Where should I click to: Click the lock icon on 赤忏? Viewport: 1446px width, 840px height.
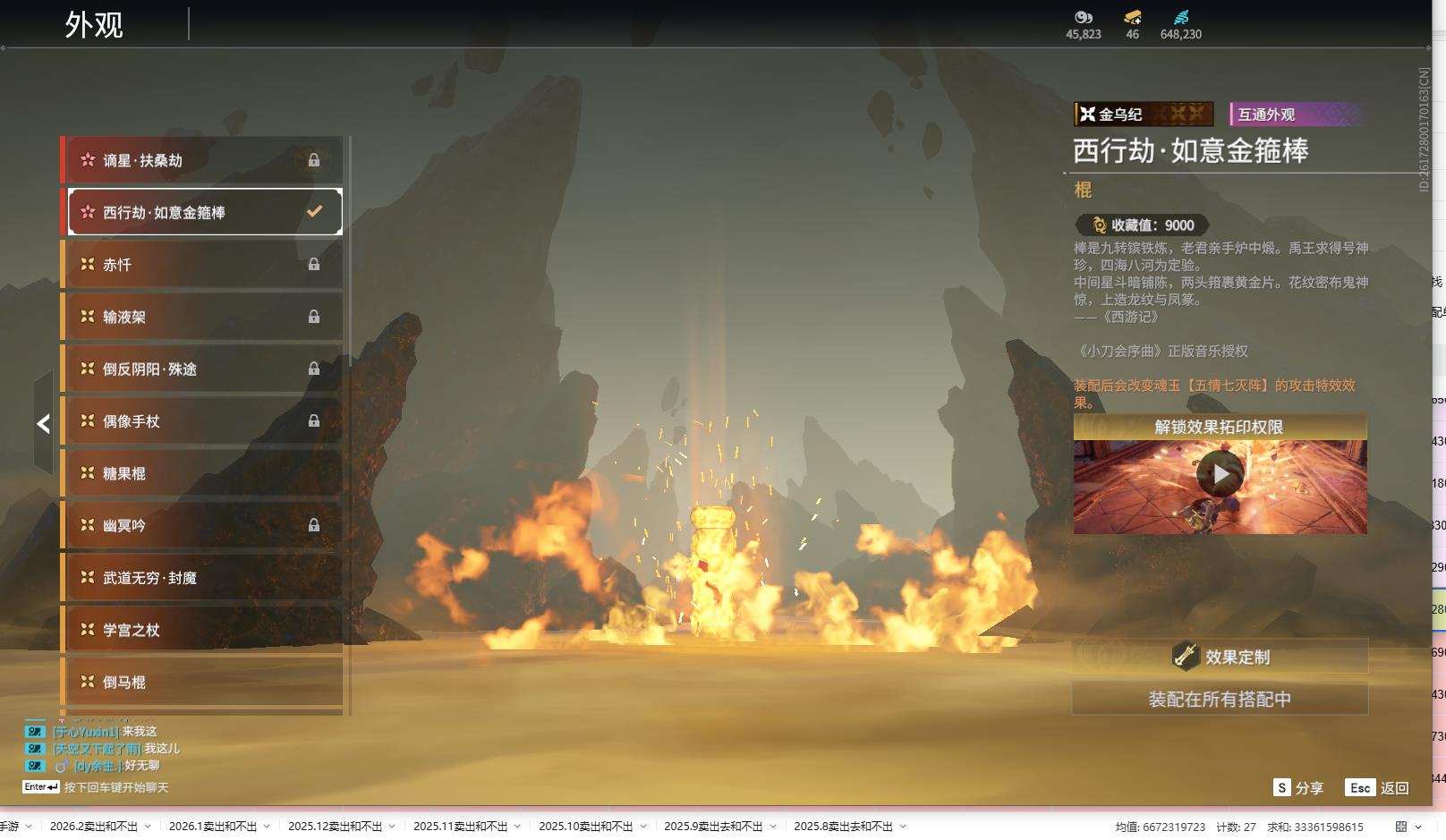click(x=314, y=265)
